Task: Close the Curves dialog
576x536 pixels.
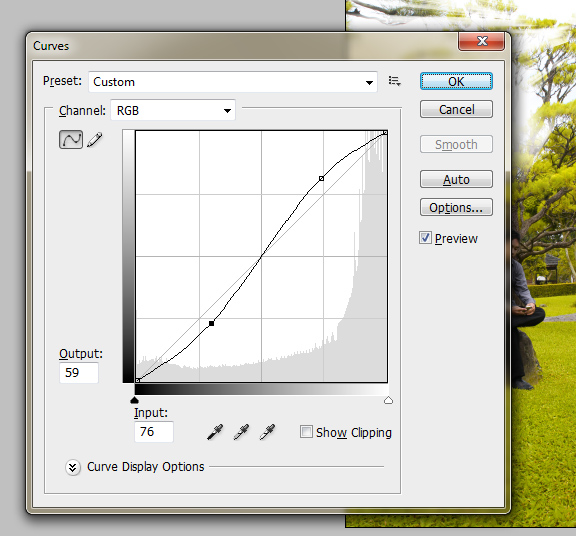Action: pos(482,40)
